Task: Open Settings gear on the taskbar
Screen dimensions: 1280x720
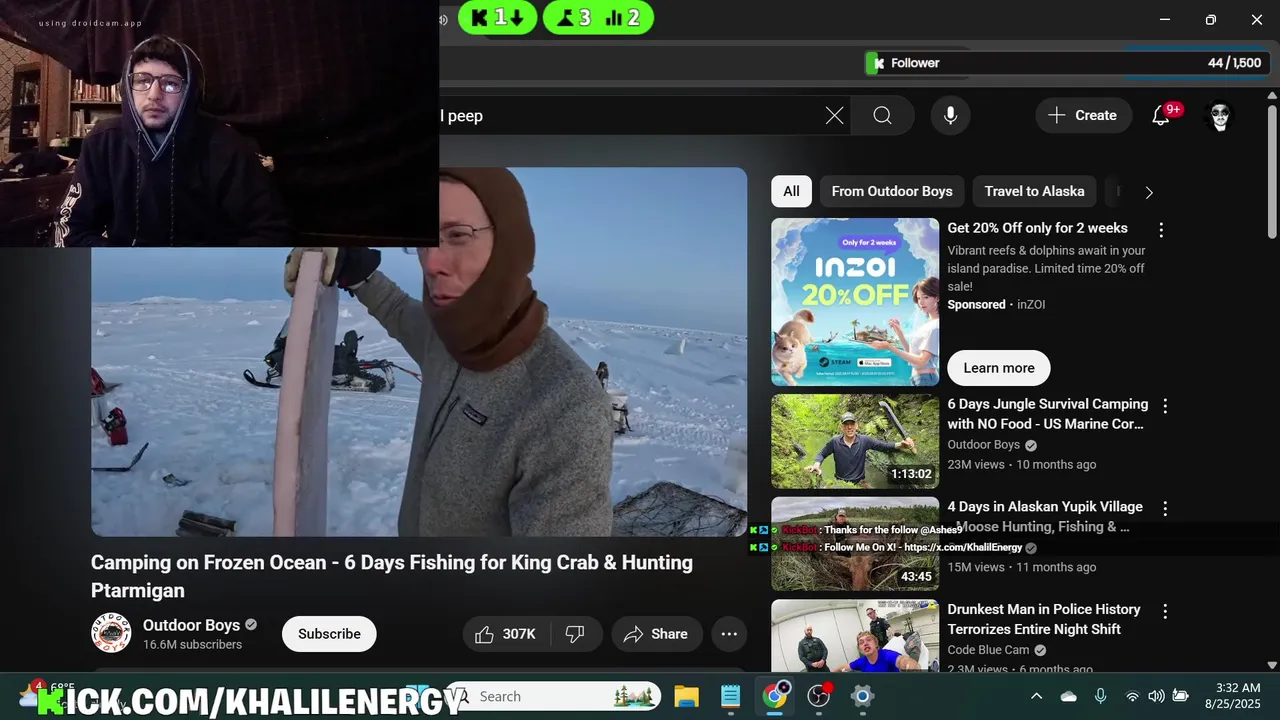Action: click(x=862, y=696)
